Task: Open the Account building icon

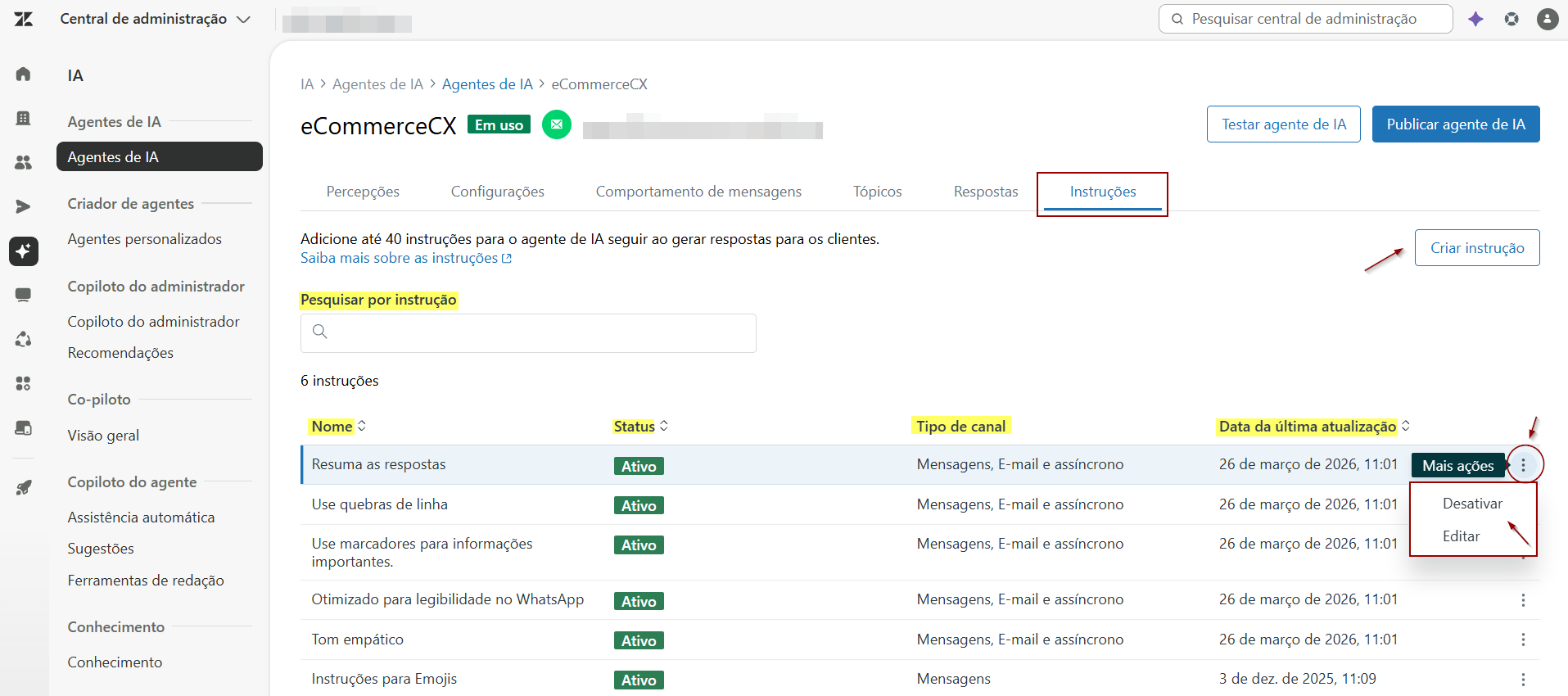Action: tap(24, 119)
